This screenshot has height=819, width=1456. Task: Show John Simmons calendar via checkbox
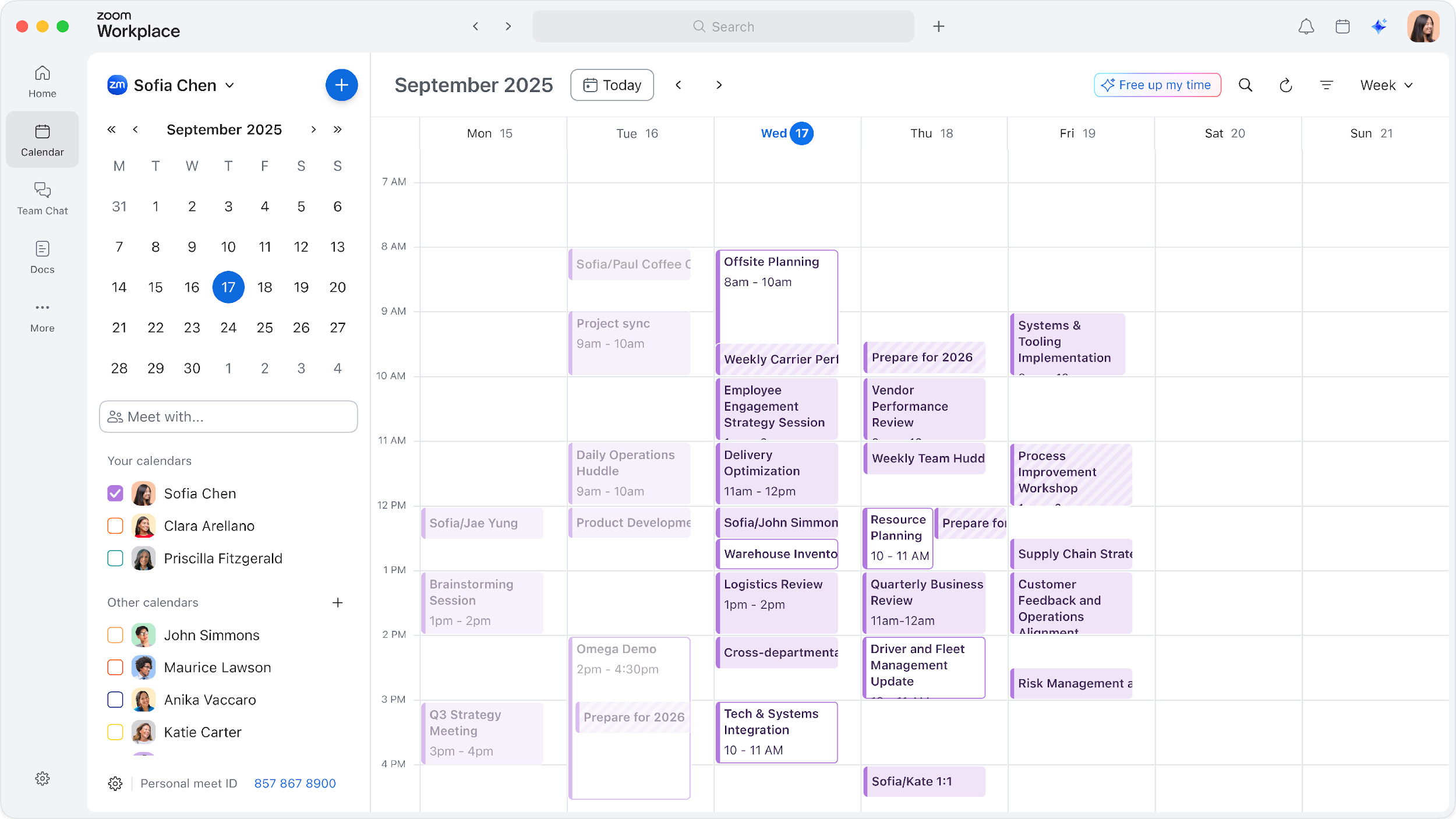coord(115,635)
